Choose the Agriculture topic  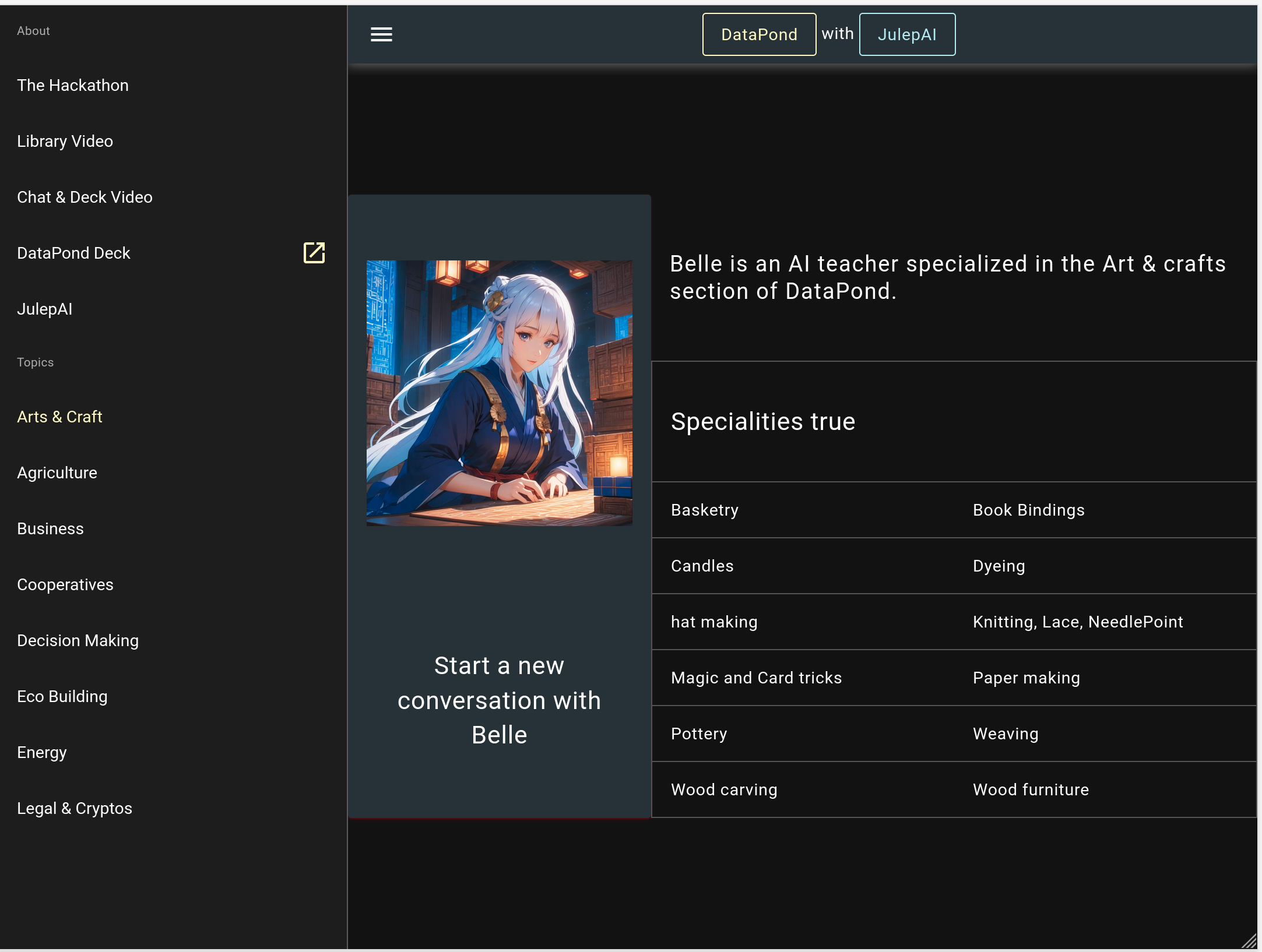(57, 473)
